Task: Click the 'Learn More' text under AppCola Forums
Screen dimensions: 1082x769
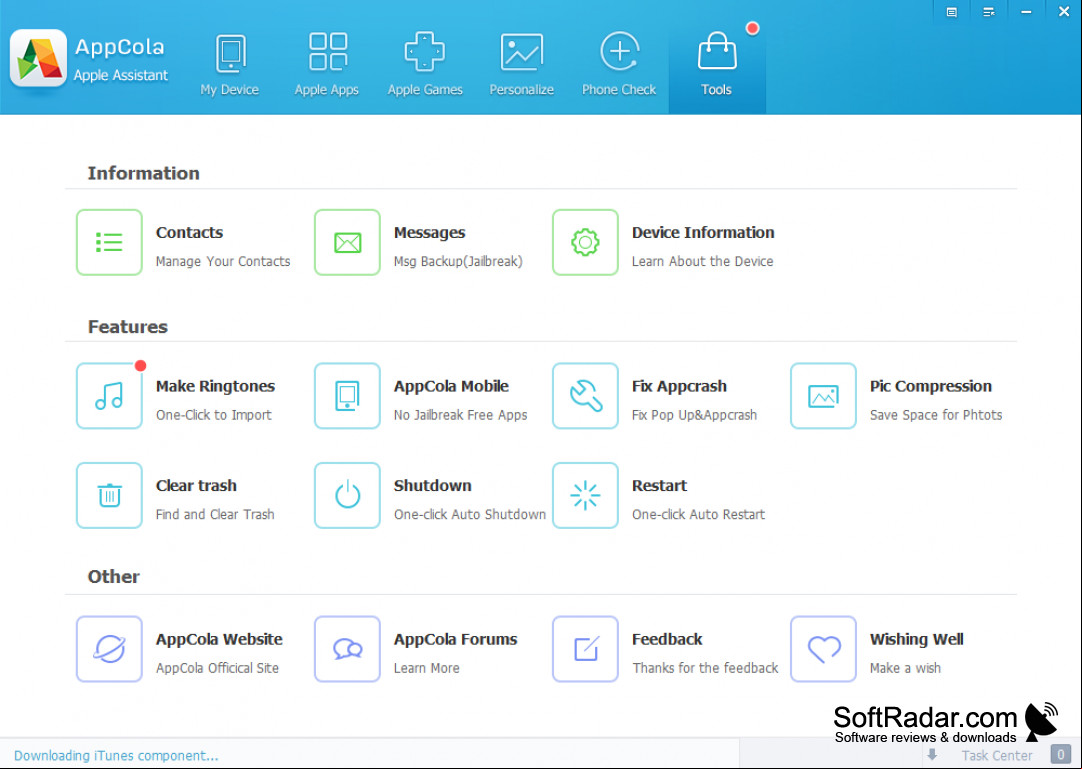Action: tap(426, 668)
